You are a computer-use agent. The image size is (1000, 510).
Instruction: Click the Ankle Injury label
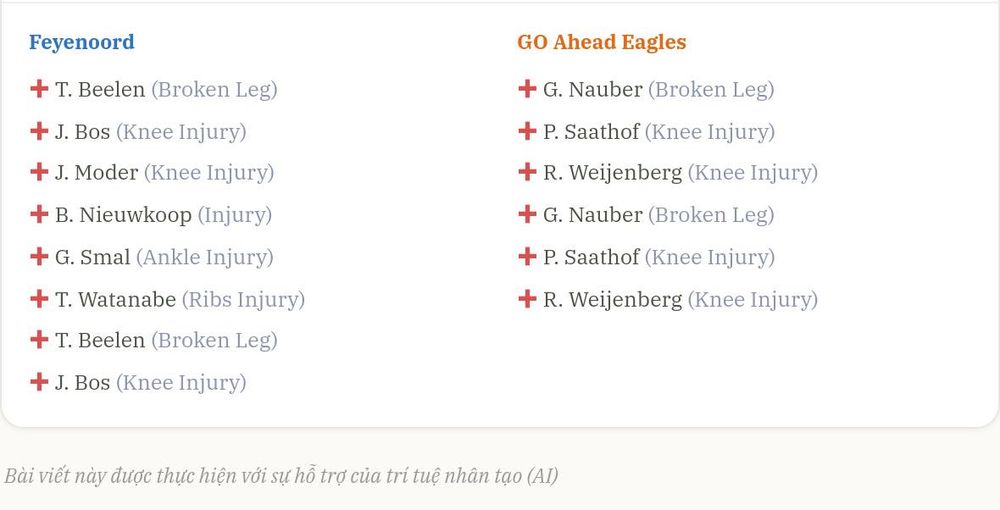(205, 258)
